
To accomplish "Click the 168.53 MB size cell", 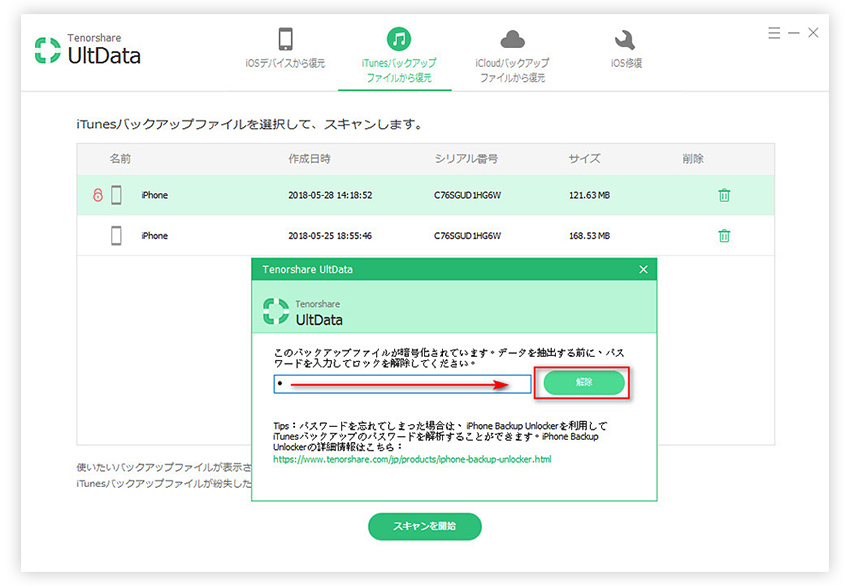I will click(x=589, y=236).
